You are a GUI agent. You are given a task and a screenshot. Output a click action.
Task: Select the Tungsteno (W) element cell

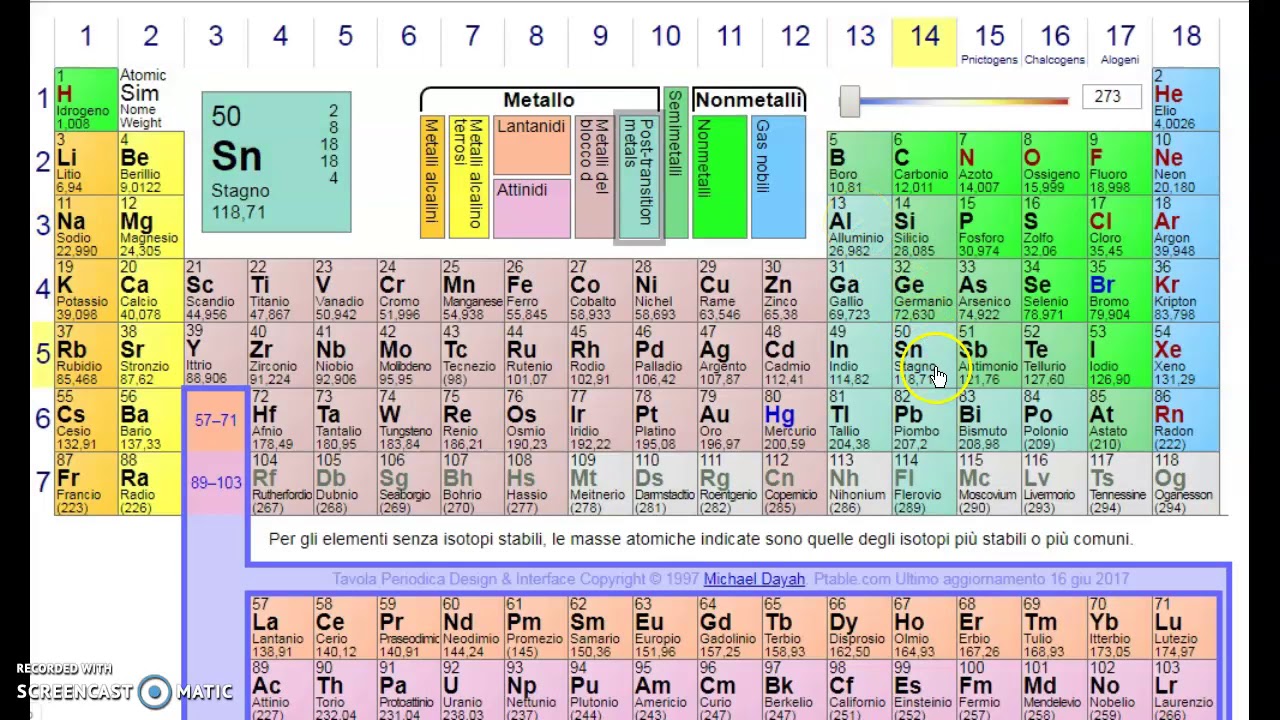[x=407, y=420]
